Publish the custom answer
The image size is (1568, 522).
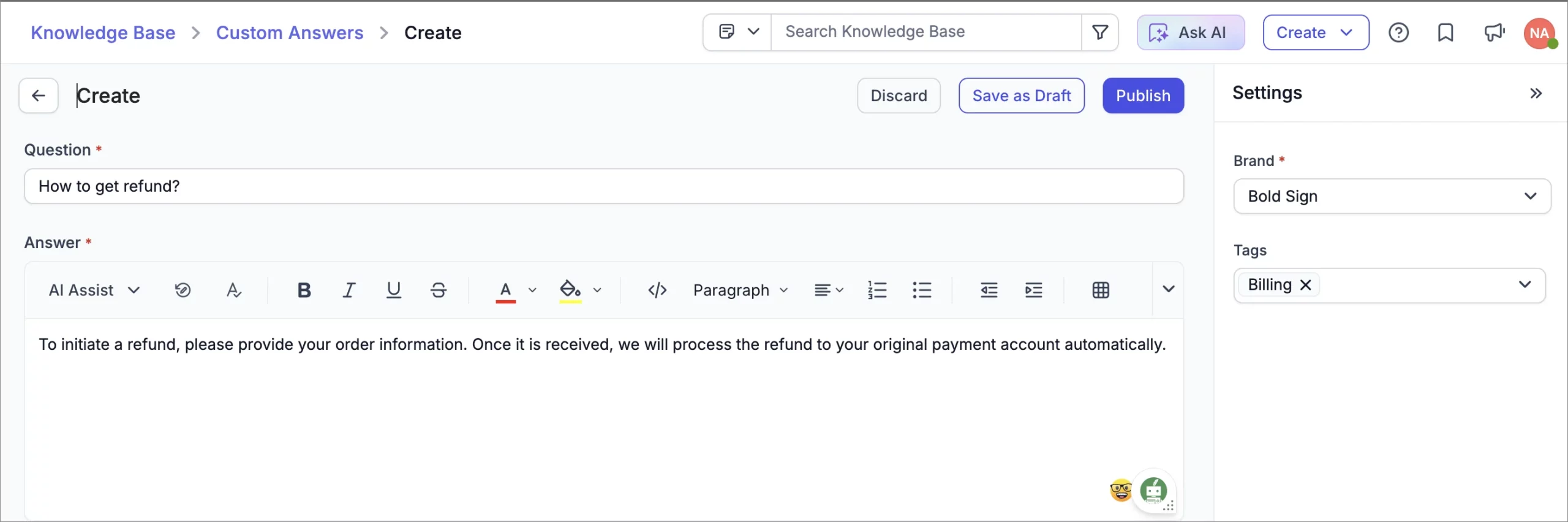pyautogui.click(x=1143, y=96)
